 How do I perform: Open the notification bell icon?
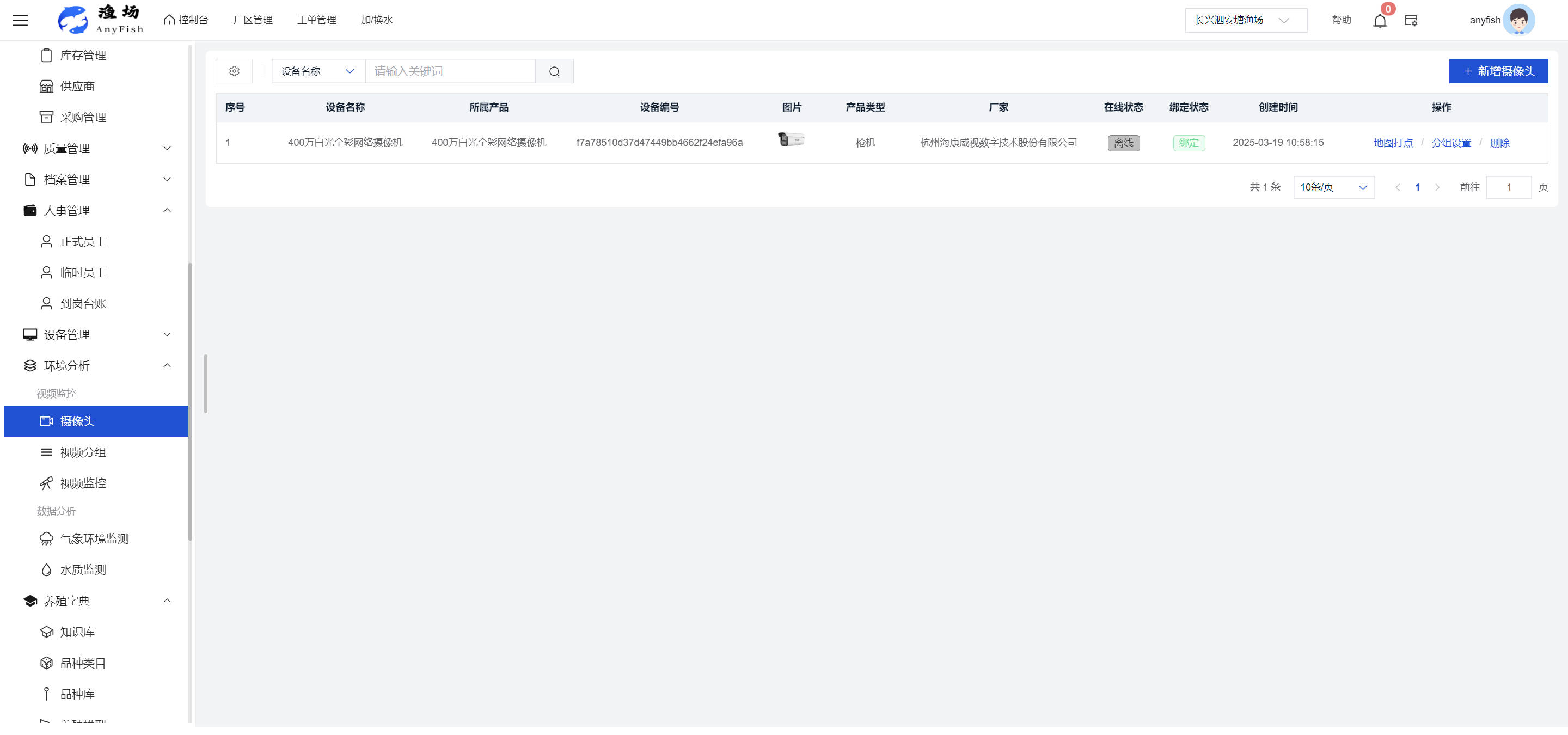coord(1379,21)
